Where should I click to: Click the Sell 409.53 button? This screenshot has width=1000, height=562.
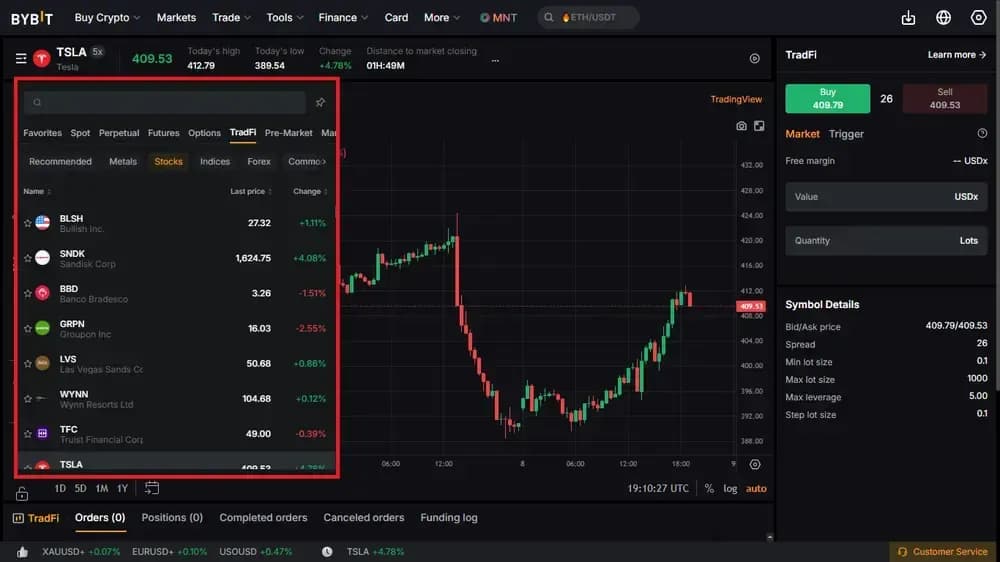point(945,99)
